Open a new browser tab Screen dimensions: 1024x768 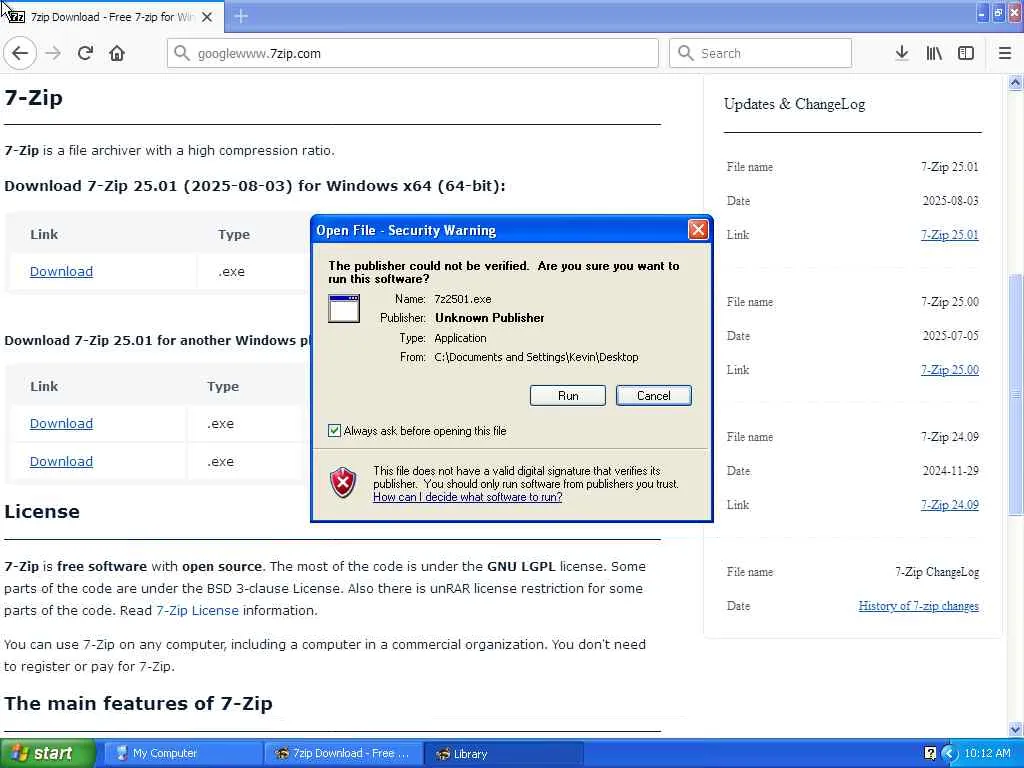tap(241, 16)
